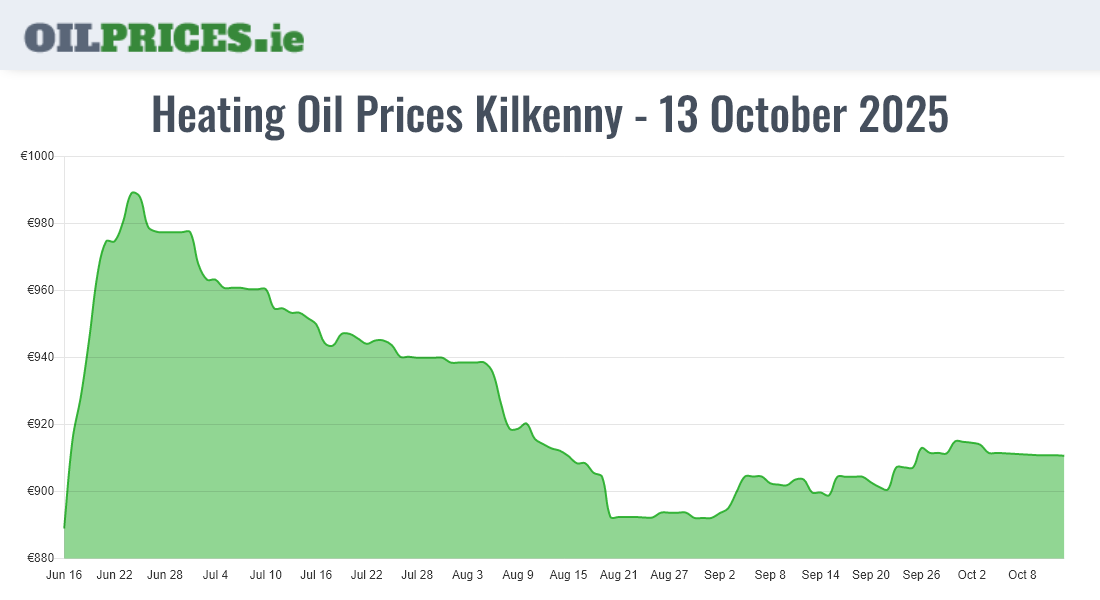The width and height of the screenshot is (1100, 600).
Task: Click the €1000 y-axis label
Action: [x=37, y=157]
